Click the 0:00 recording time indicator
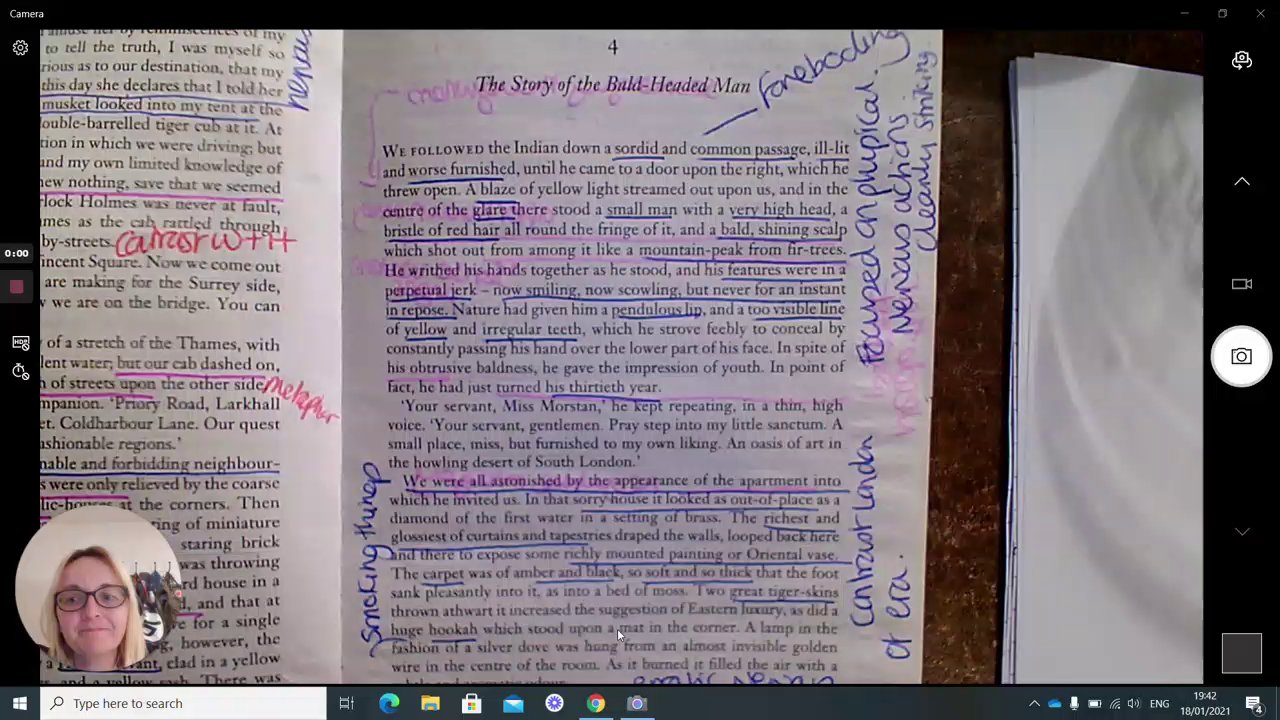The image size is (1280, 720). pos(17,253)
